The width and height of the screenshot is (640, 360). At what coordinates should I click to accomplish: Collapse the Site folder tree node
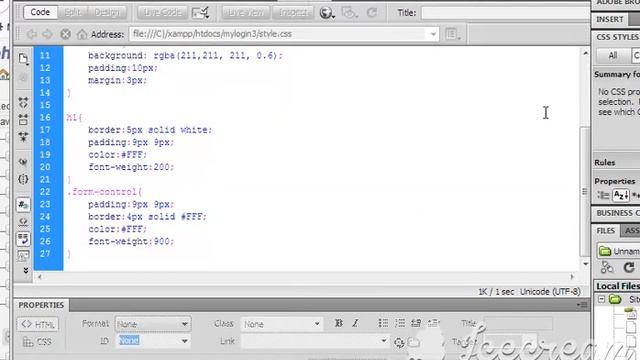(602, 299)
